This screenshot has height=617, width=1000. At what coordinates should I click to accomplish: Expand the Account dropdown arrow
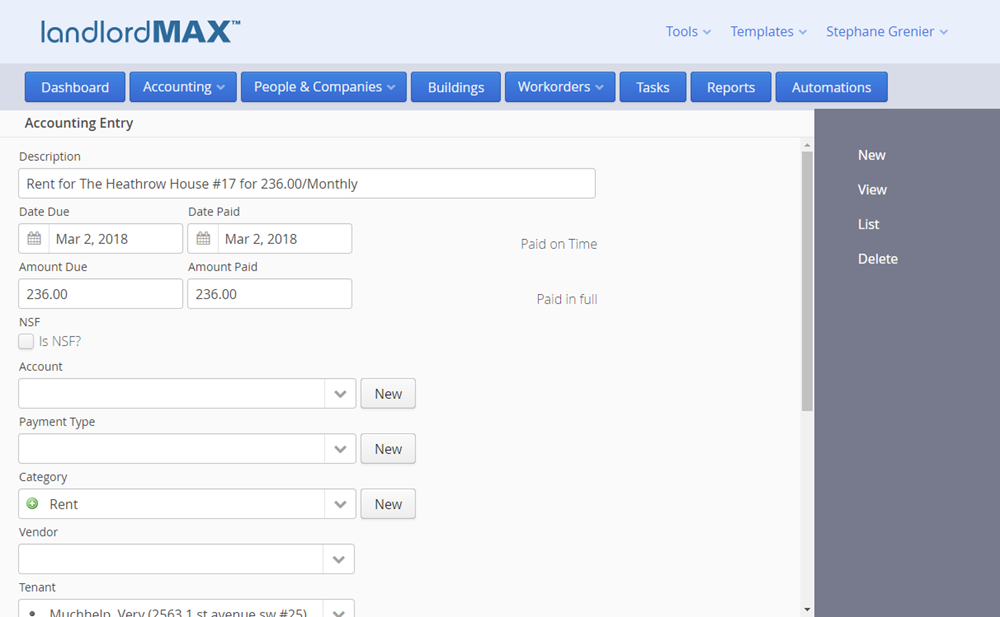(x=340, y=394)
